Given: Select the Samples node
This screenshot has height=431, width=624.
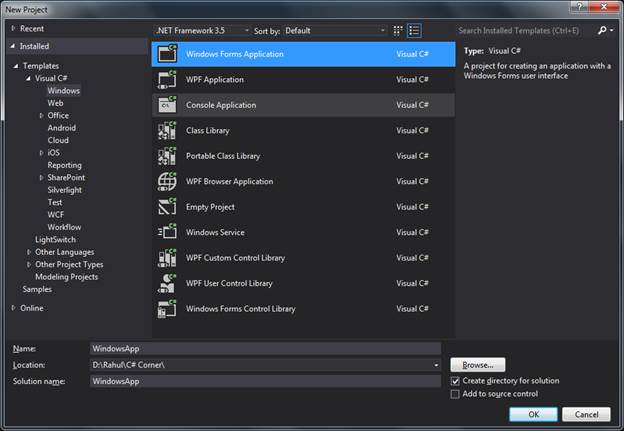Looking at the screenshot, I should (x=37, y=289).
